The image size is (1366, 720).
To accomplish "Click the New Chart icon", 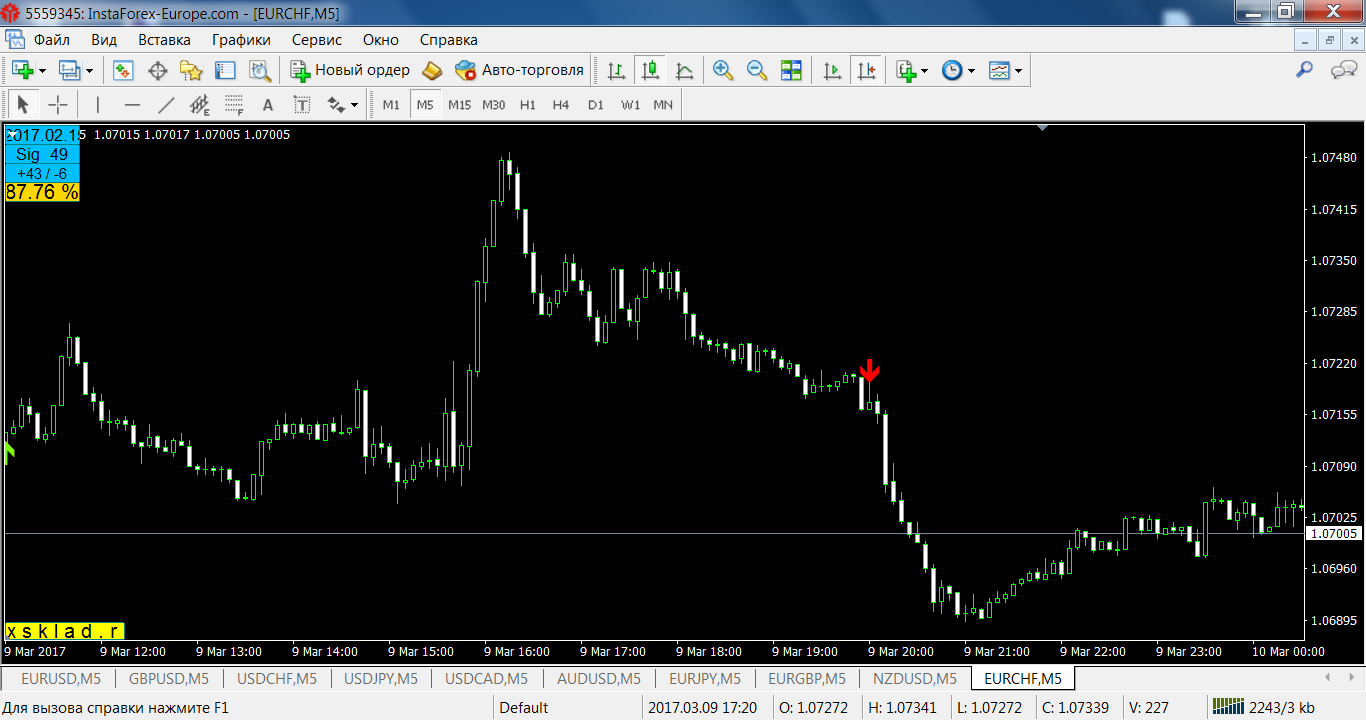I will 22,70.
